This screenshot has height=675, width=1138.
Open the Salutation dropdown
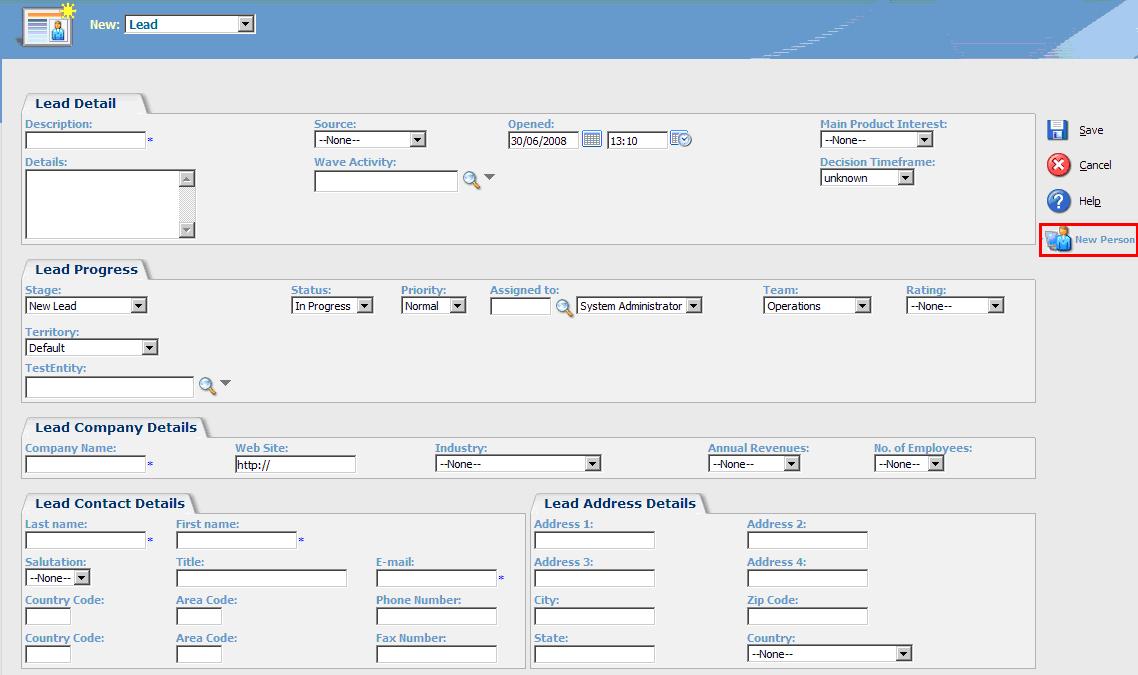58,578
